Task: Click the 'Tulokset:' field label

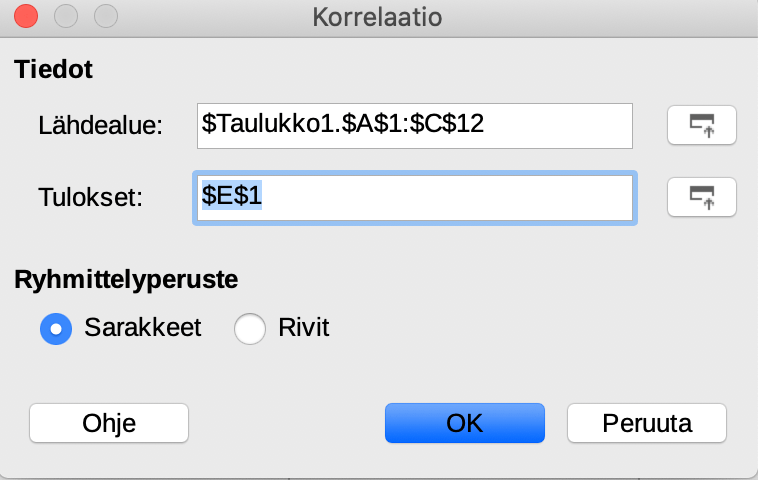Action: tap(92, 198)
